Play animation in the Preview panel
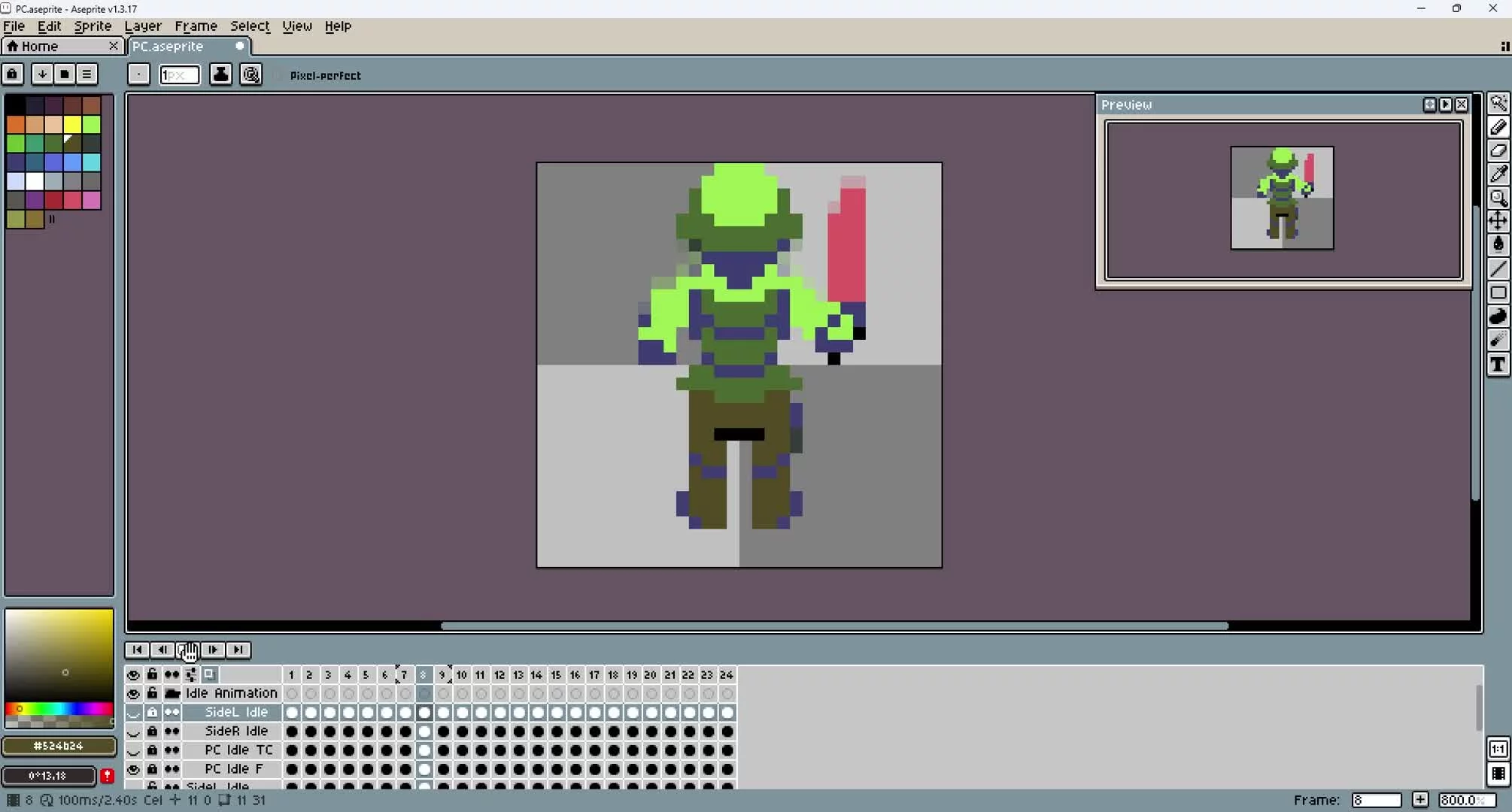This screenshot has height=812, width=1512. click(x=1445, y=105)
